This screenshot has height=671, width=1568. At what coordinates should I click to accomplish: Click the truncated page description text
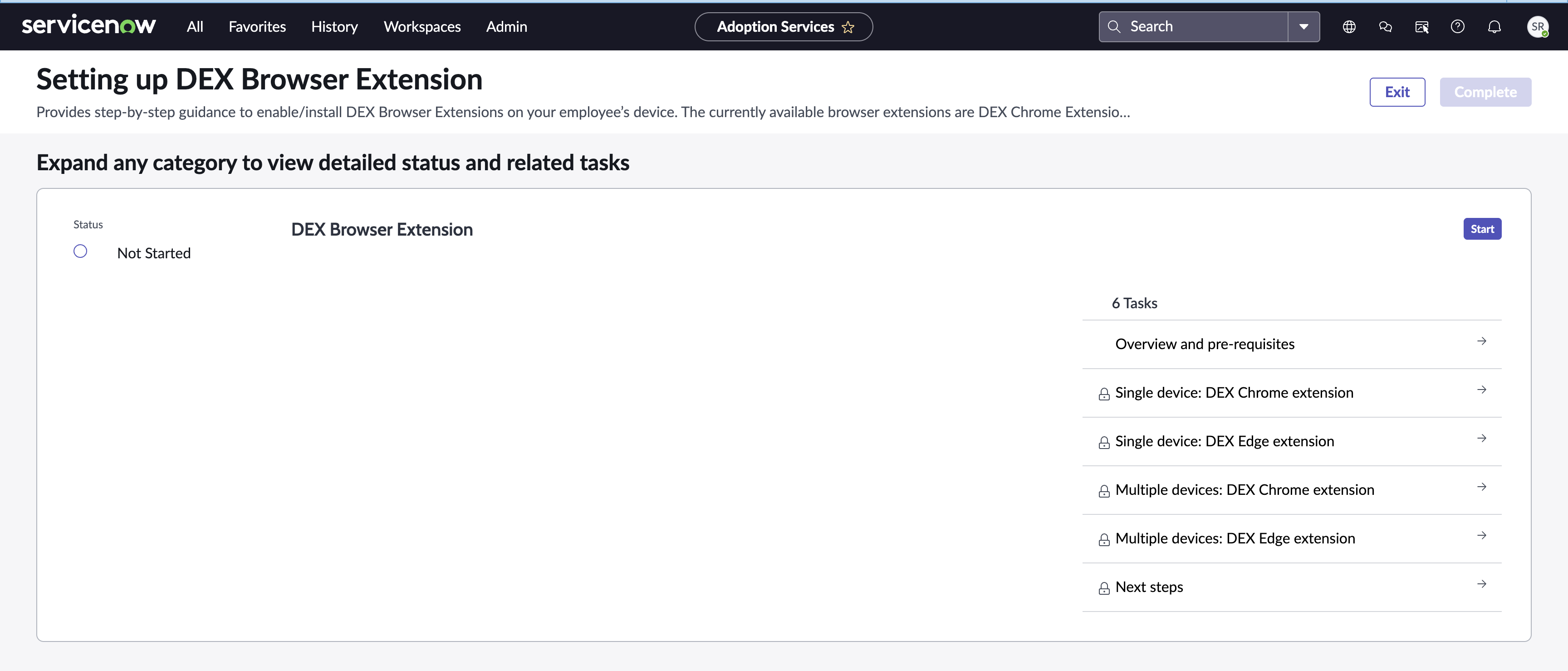pyautogui.click(x=583, y=112)
